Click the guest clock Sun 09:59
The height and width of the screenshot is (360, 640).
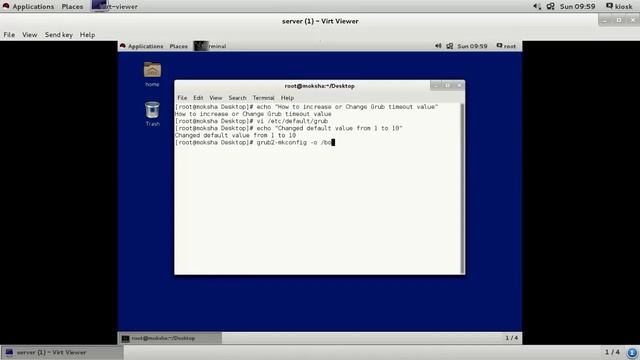click(472, 46)
